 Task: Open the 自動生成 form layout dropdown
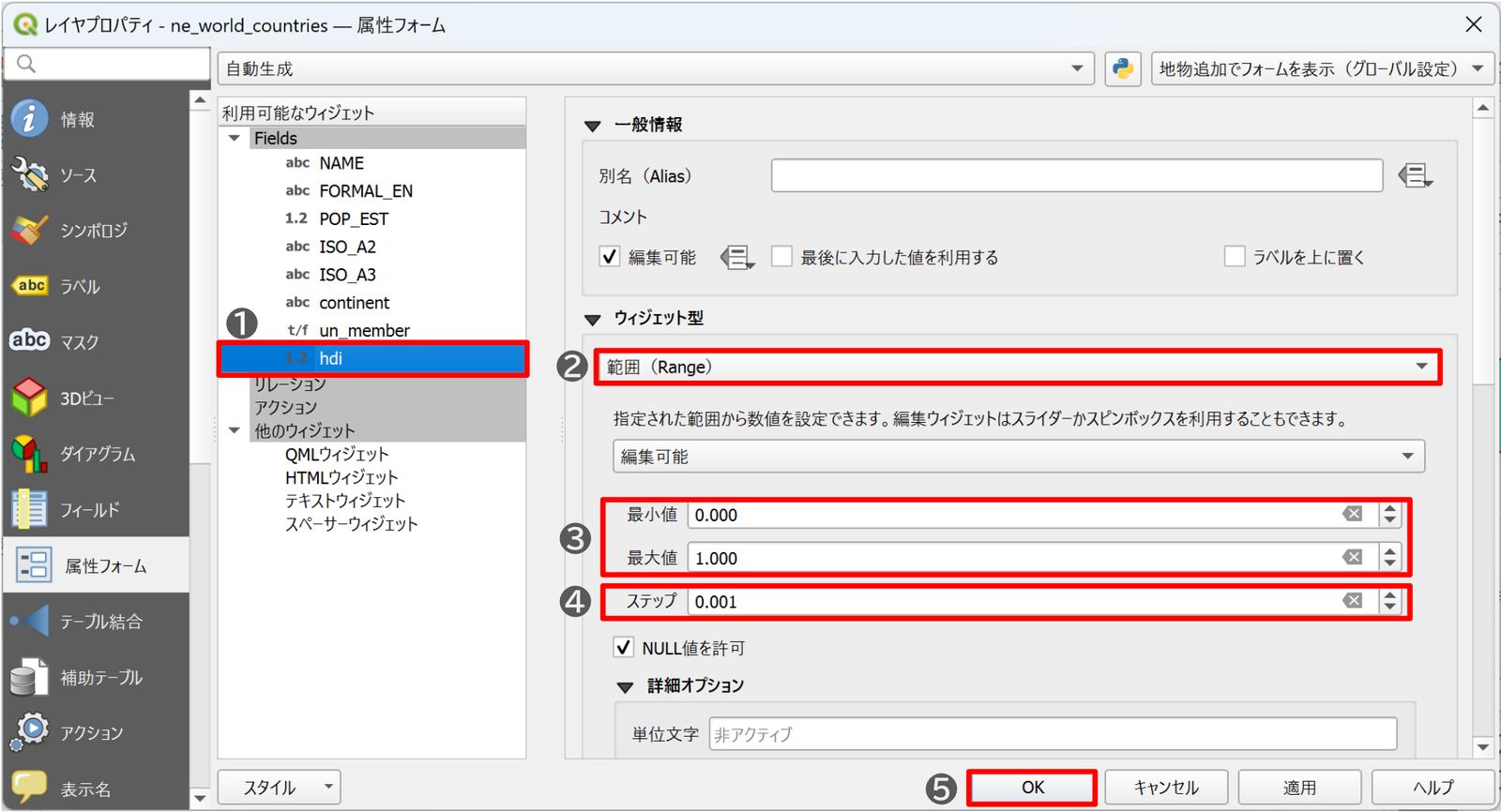(x=656, y=68)
